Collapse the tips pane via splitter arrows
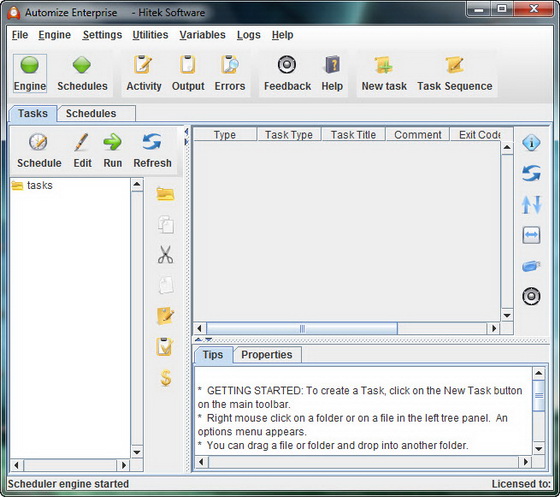This screenshot has width=560, height=497. coord(208,339)
